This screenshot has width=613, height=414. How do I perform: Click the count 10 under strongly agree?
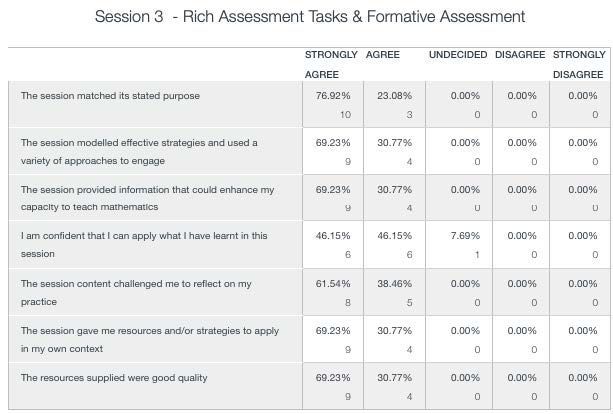pos(345,115)
